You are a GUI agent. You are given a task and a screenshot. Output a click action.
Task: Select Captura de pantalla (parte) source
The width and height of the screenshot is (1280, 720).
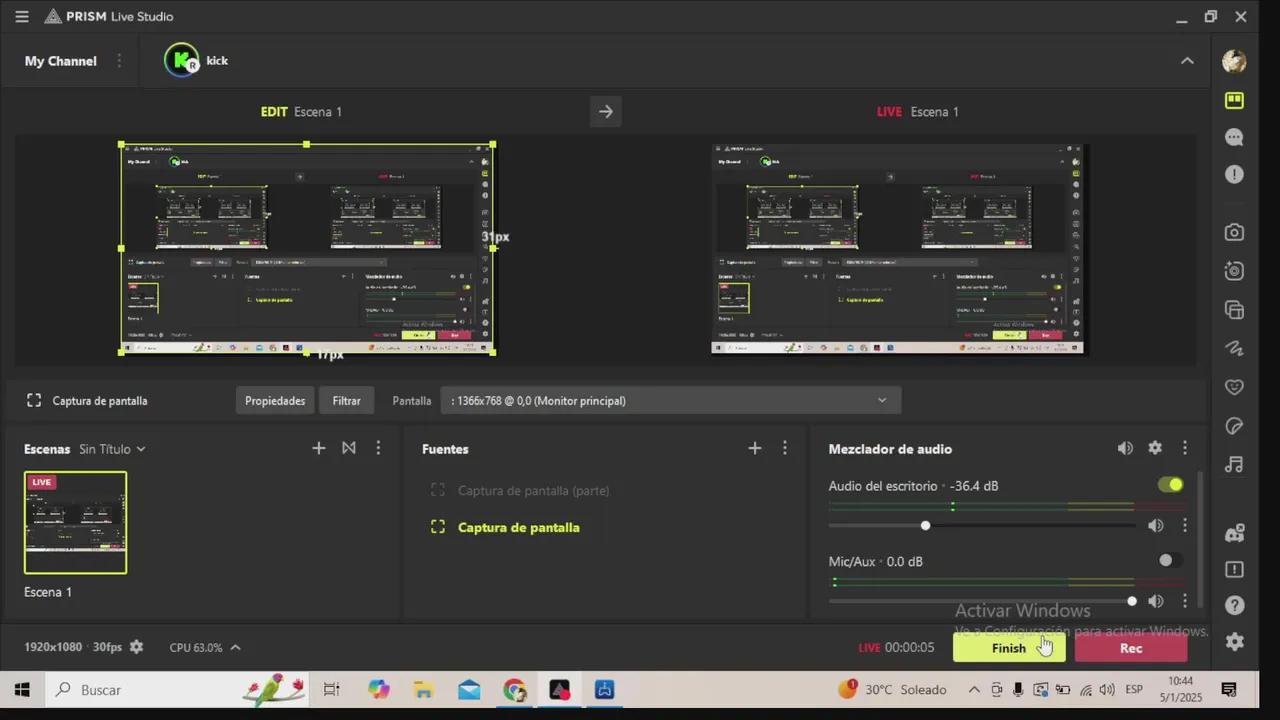coord(533,490)
